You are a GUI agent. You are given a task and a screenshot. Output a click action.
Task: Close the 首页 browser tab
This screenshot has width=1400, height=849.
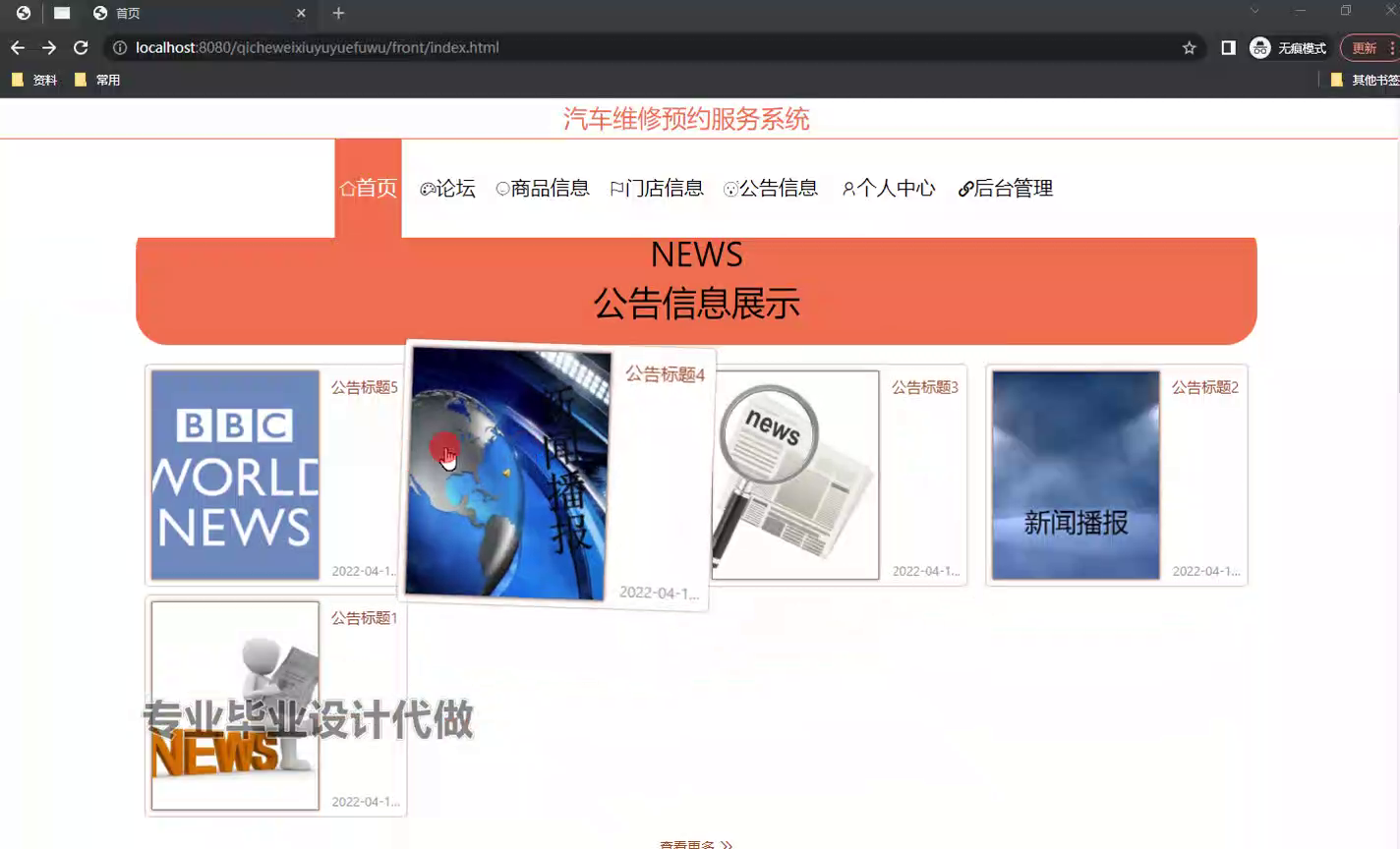(301, 13)
